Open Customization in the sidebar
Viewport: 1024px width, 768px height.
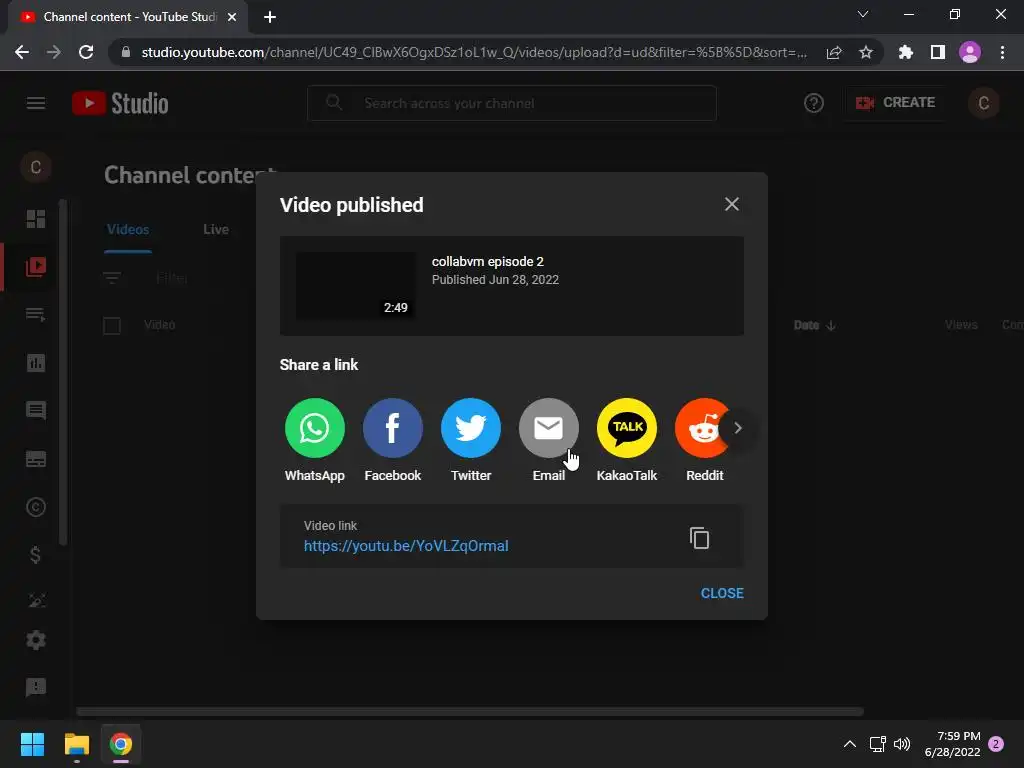[x=36, y=600]
